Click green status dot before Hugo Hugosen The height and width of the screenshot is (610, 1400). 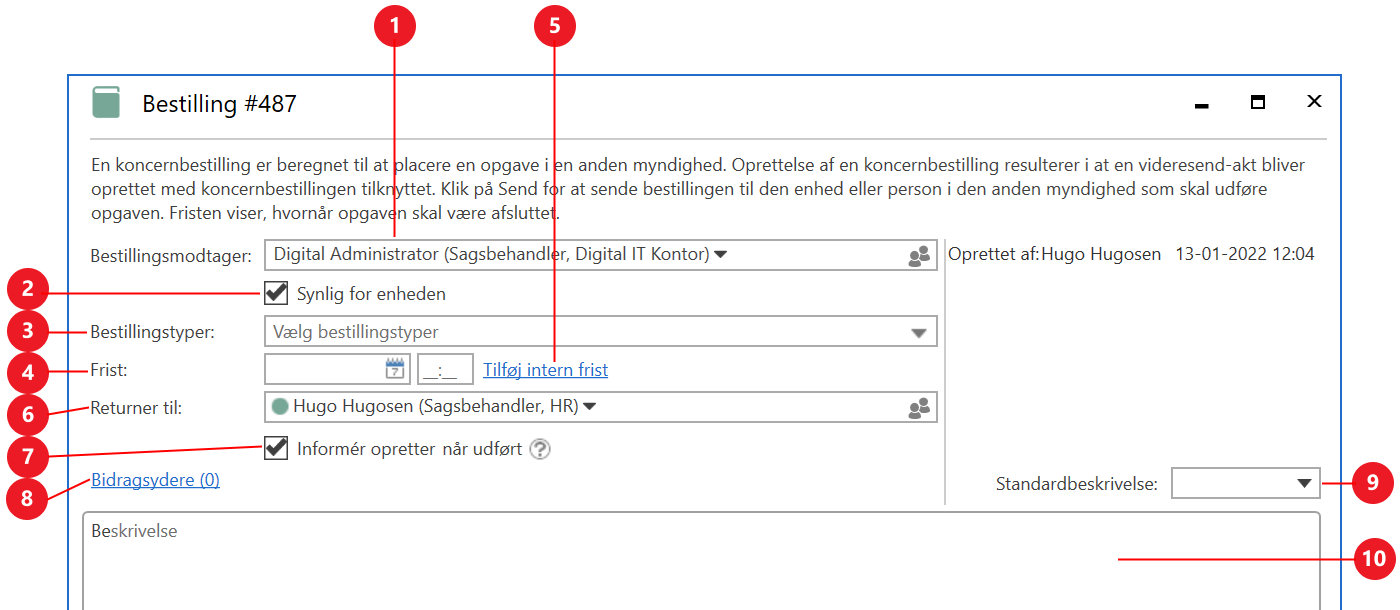(x=280, y=407)
